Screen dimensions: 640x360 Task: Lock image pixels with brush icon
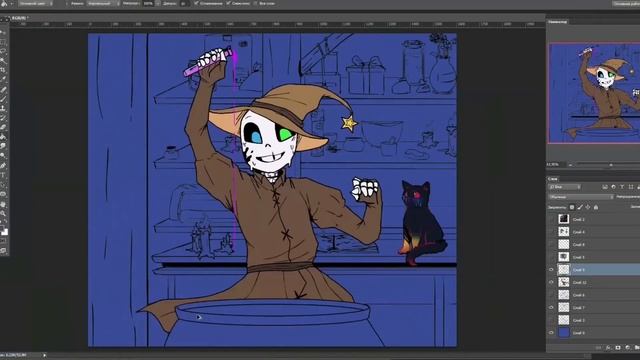(580, 207)
